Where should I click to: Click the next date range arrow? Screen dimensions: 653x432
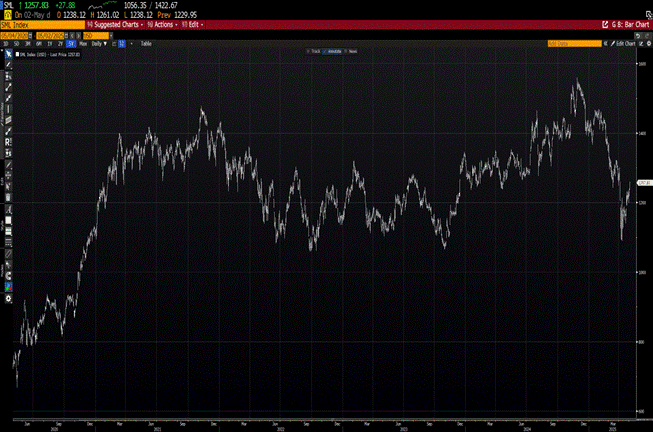point(78,36)
